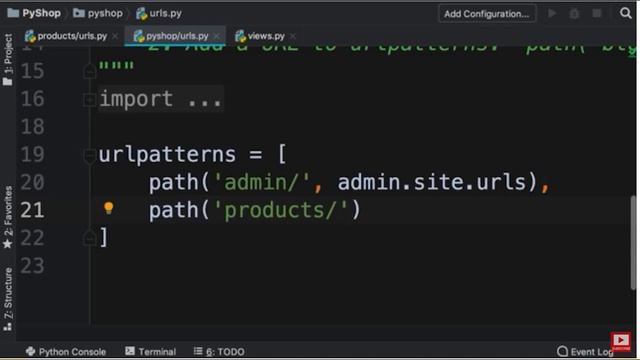Close the products/urls.py tab
Screen dimensions: 640x360
(115, 36)
